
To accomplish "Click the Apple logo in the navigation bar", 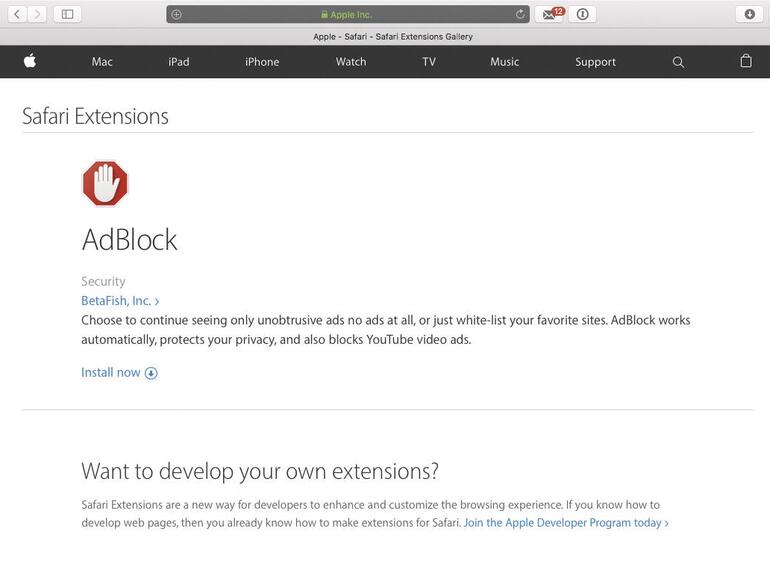I will (x=30, y=61).
